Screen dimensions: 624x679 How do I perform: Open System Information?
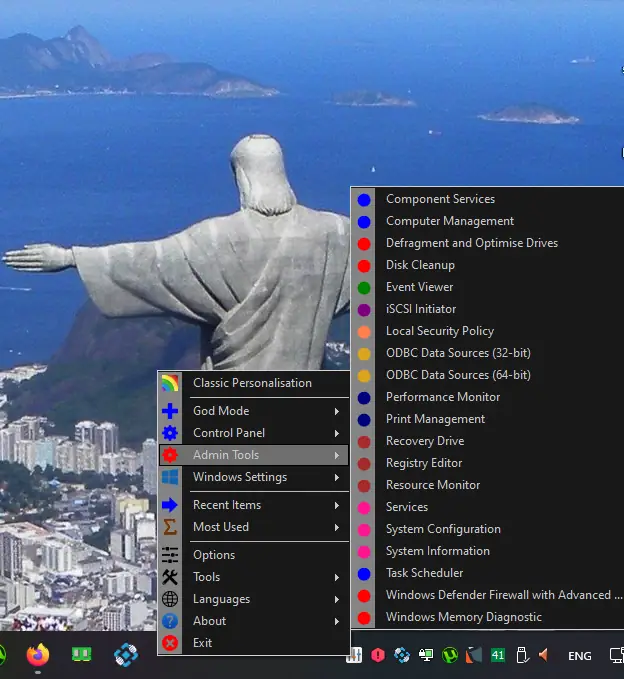[488, 551]
